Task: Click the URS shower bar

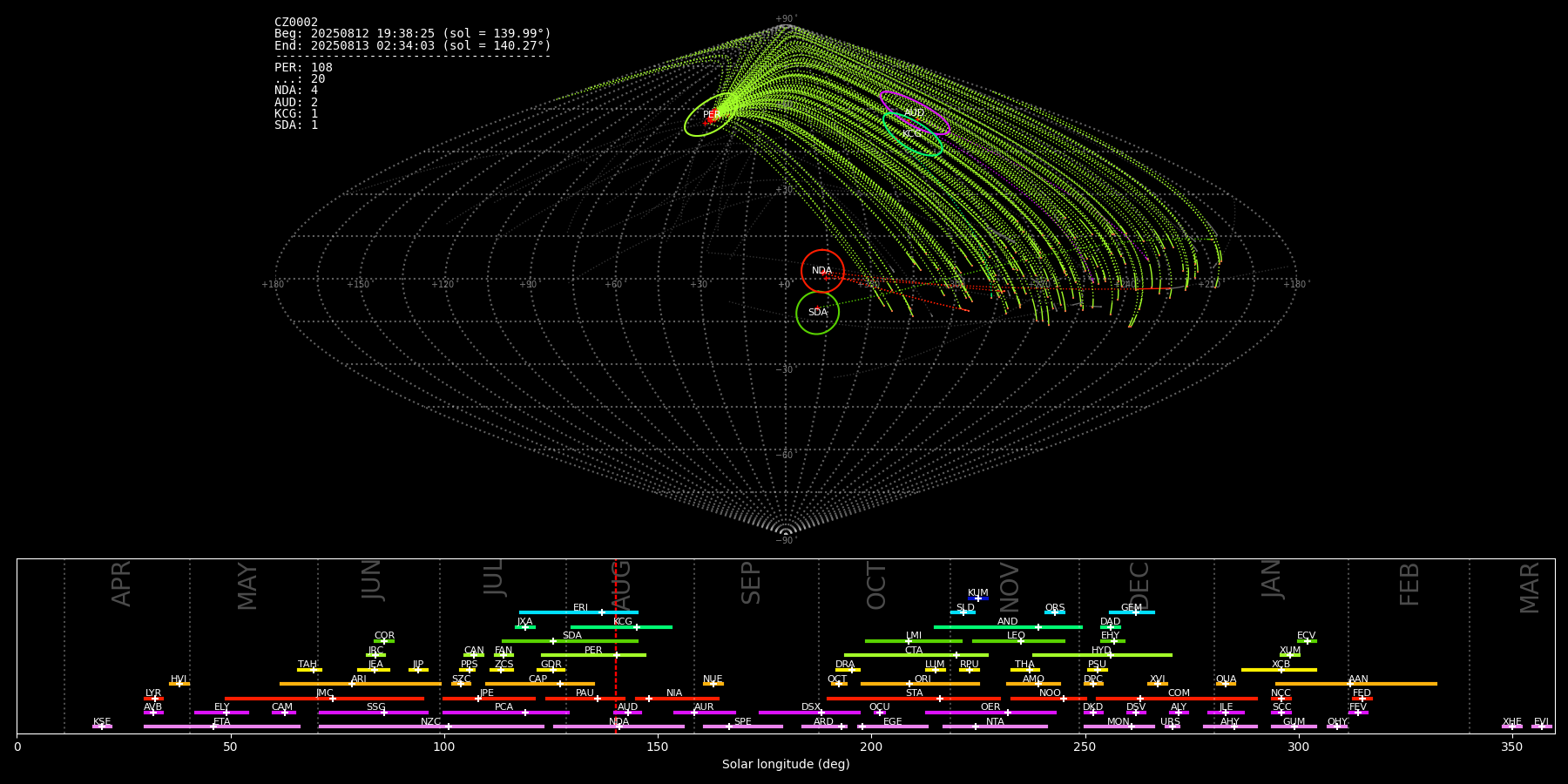Action: 1173,727
